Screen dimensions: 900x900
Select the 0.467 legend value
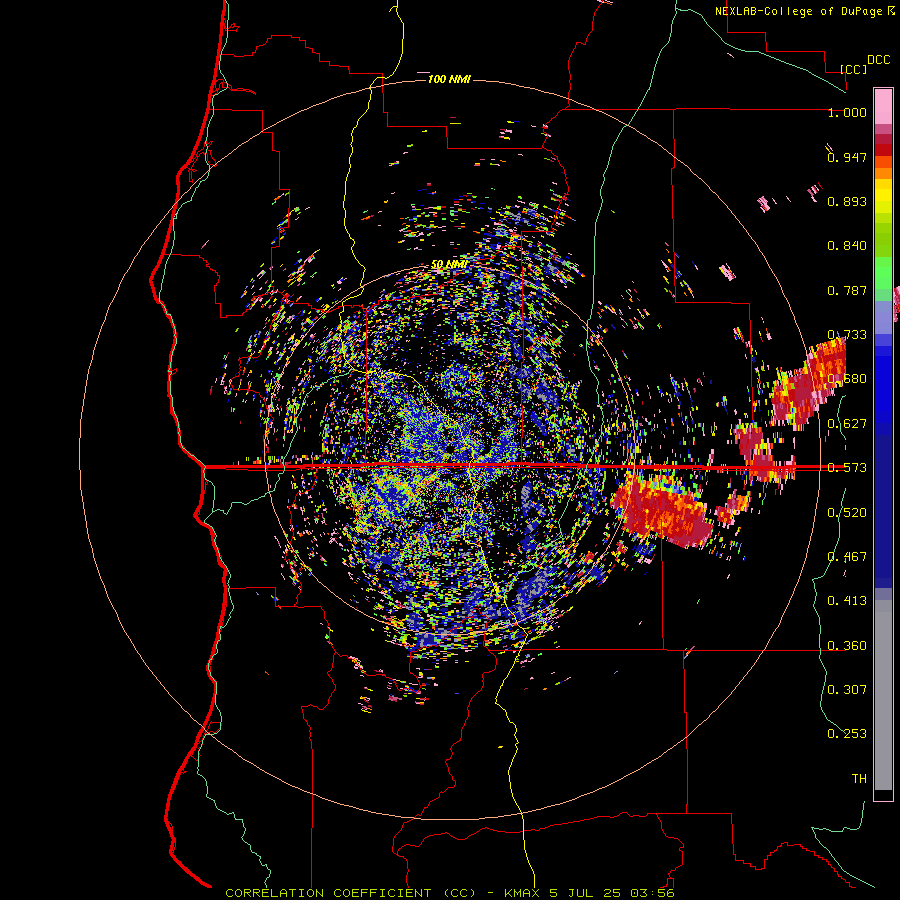coord(847,557)
